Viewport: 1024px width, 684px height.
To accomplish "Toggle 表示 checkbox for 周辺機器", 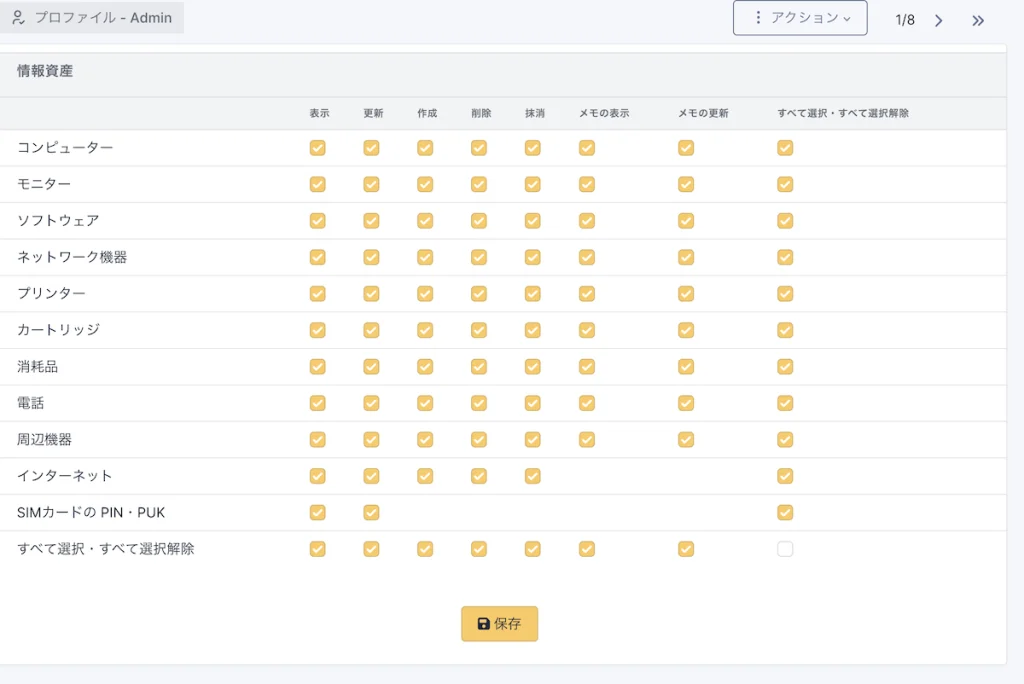I will [318, 440].
